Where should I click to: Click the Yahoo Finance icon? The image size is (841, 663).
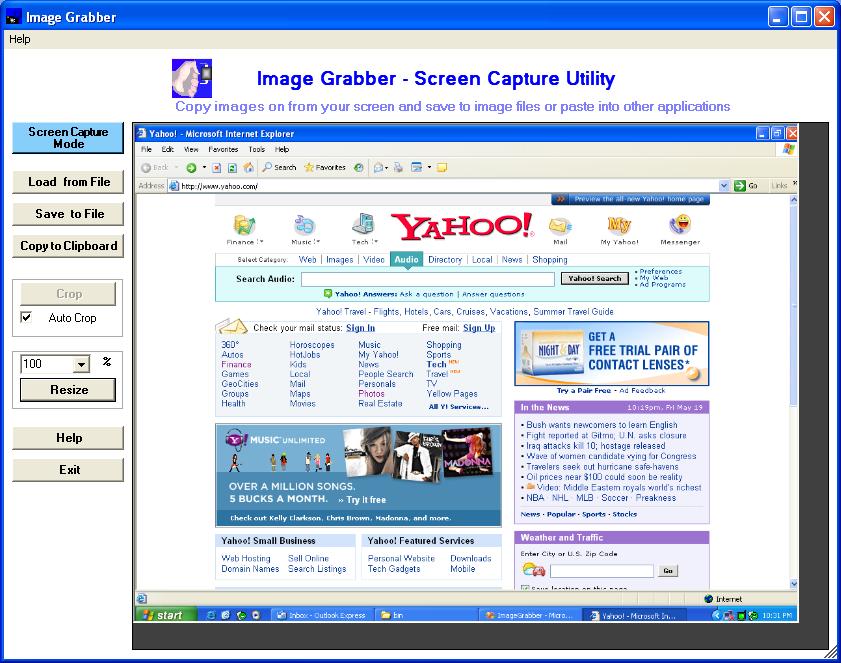point(244,225)
